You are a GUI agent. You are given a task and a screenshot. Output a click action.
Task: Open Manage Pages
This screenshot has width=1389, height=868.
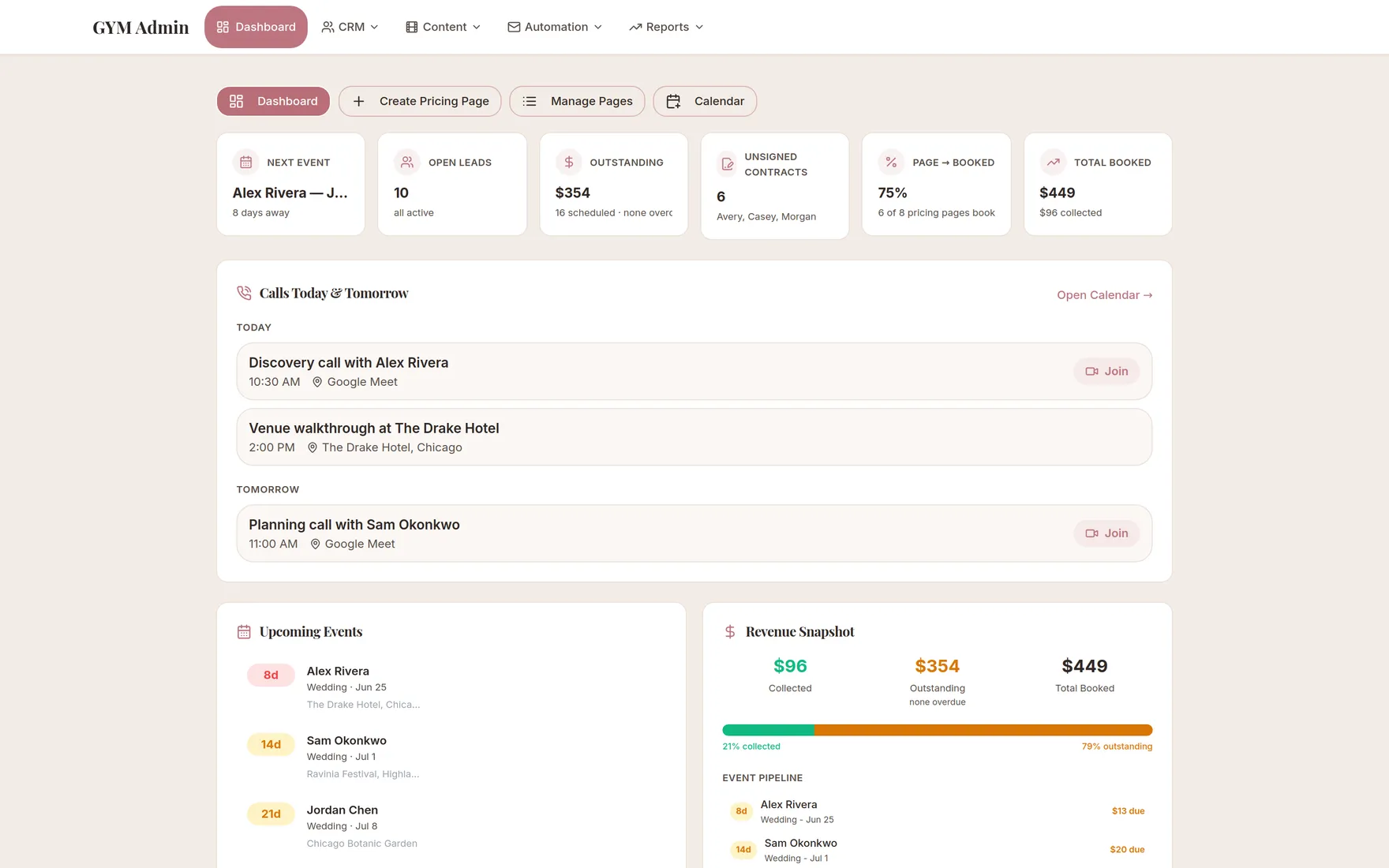tap(577, 101)
